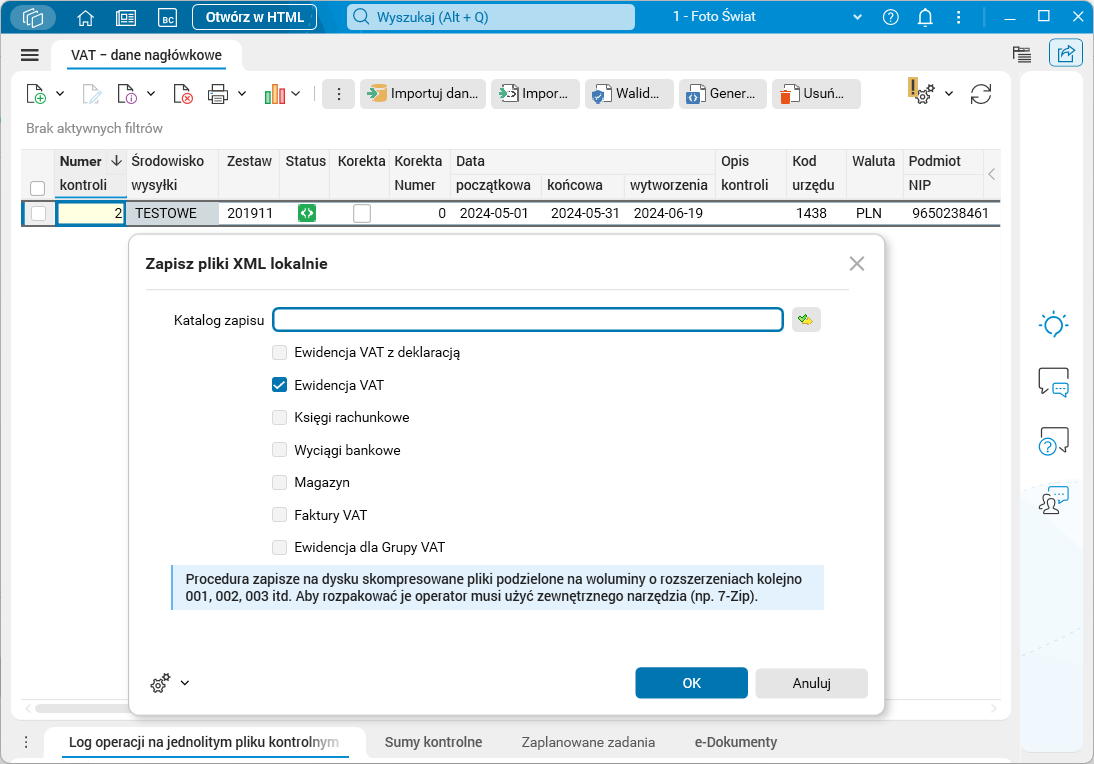Open the news page icon in title bar
This screenshot has width=1094, height=764.
tap(126, 17)
